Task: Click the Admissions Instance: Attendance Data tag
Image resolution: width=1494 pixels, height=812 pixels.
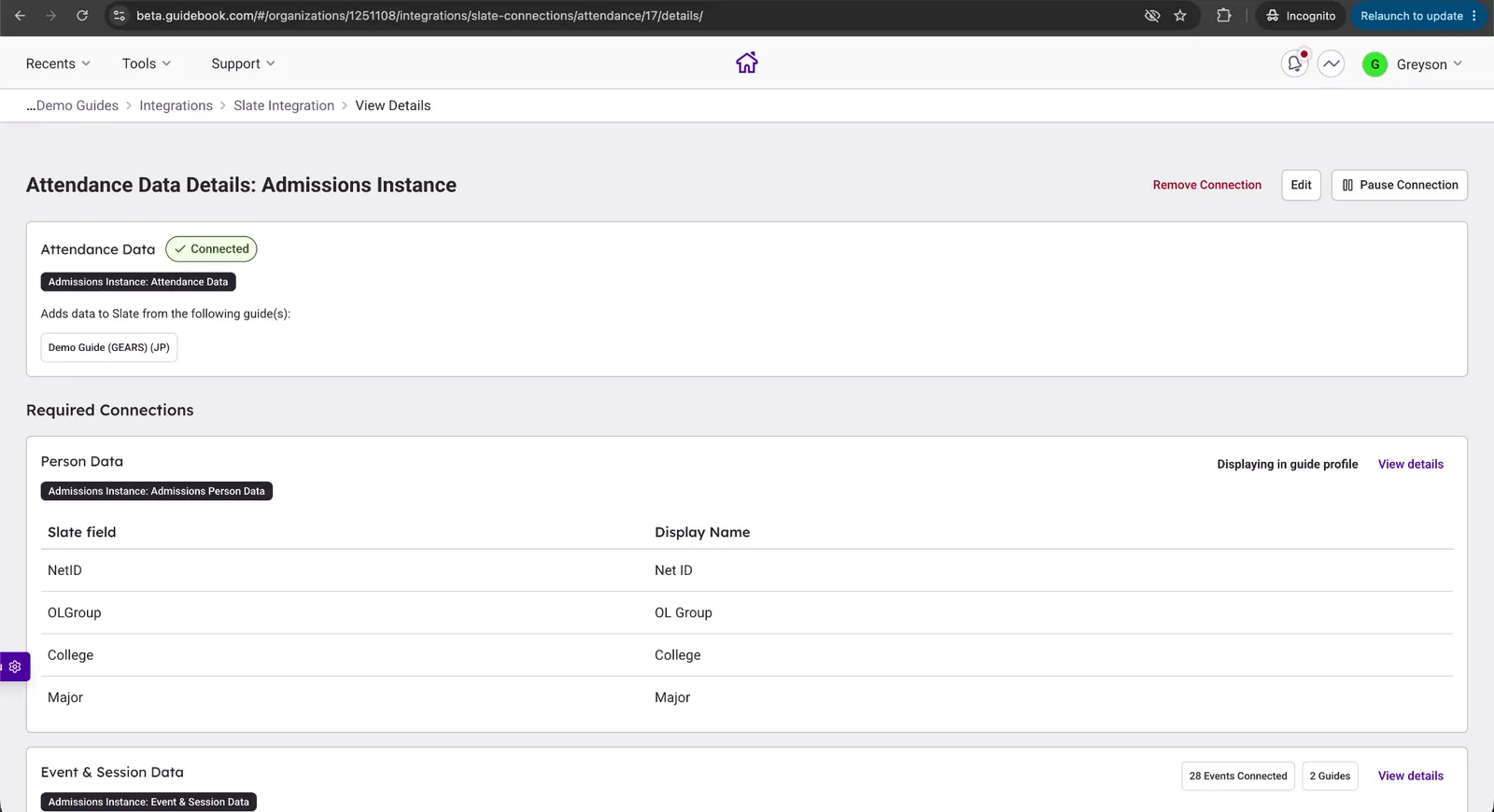Action: 138,282
